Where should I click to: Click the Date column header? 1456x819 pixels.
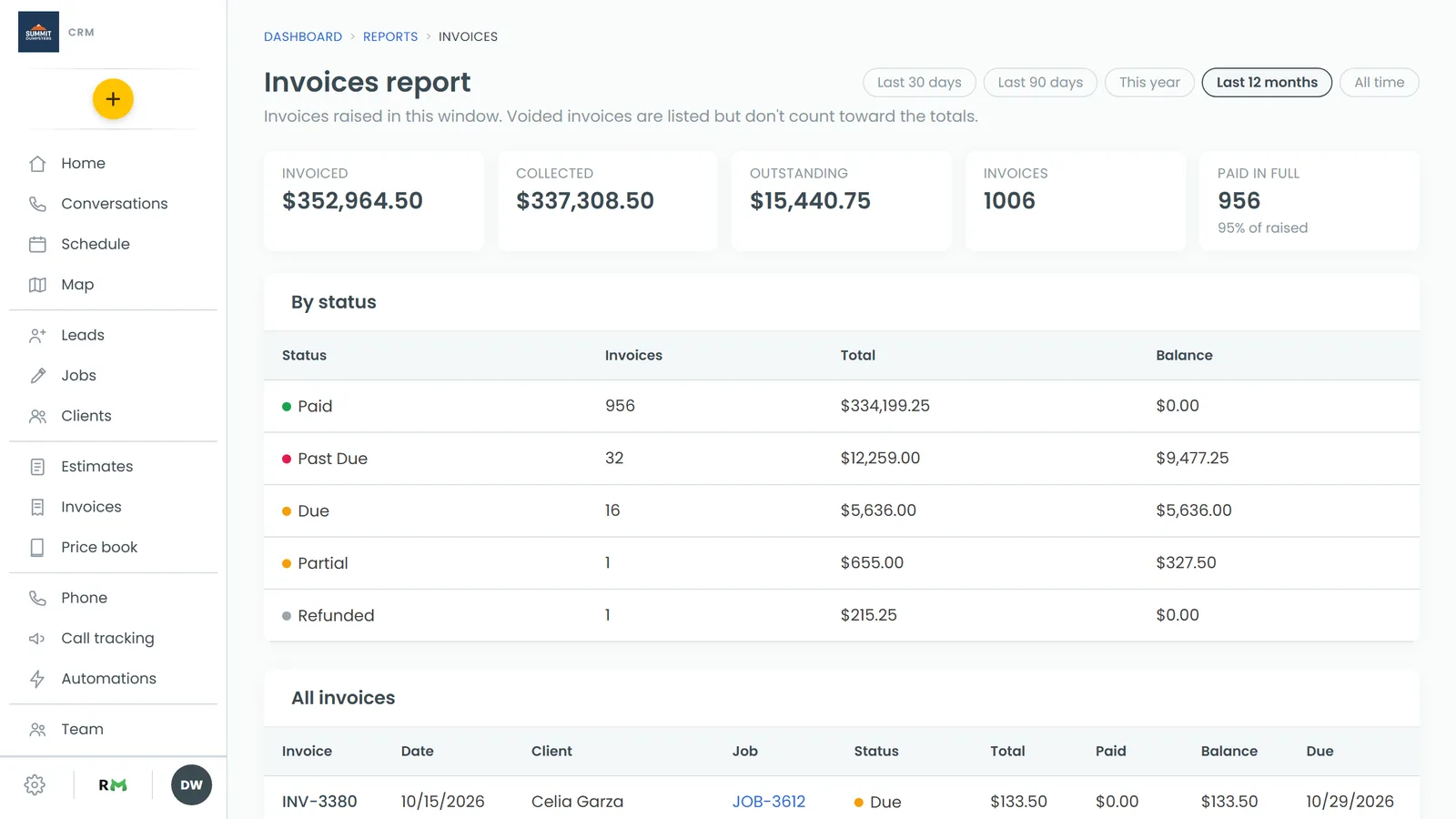pyautogui.click(x=417, y=752)
